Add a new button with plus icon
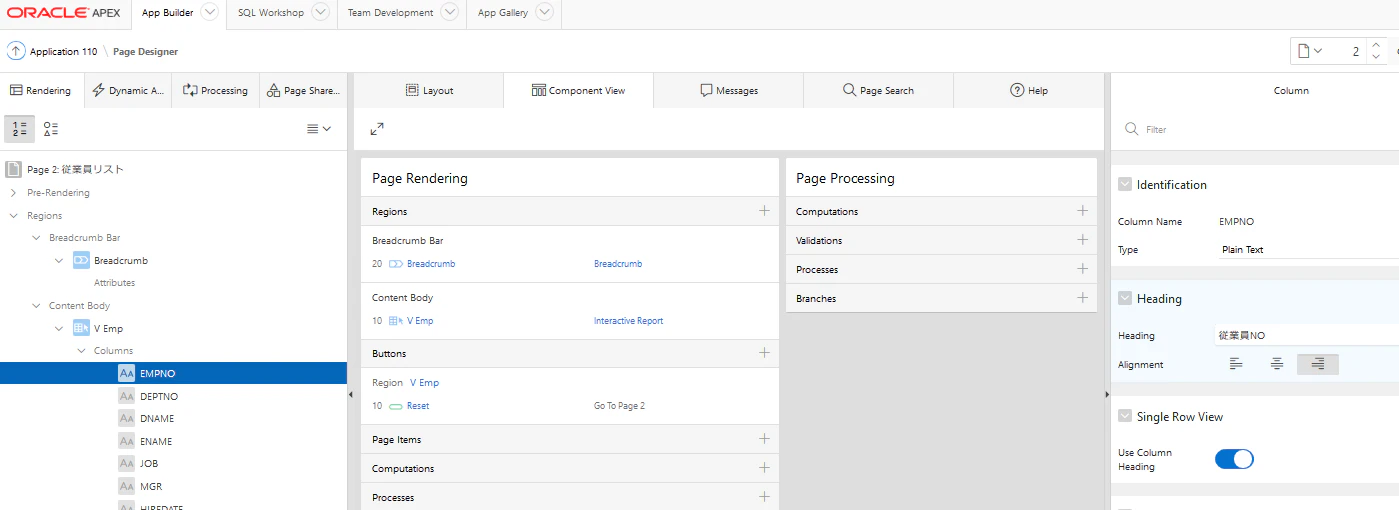The height and width of the screenshot is (510, 1399). 764,353
